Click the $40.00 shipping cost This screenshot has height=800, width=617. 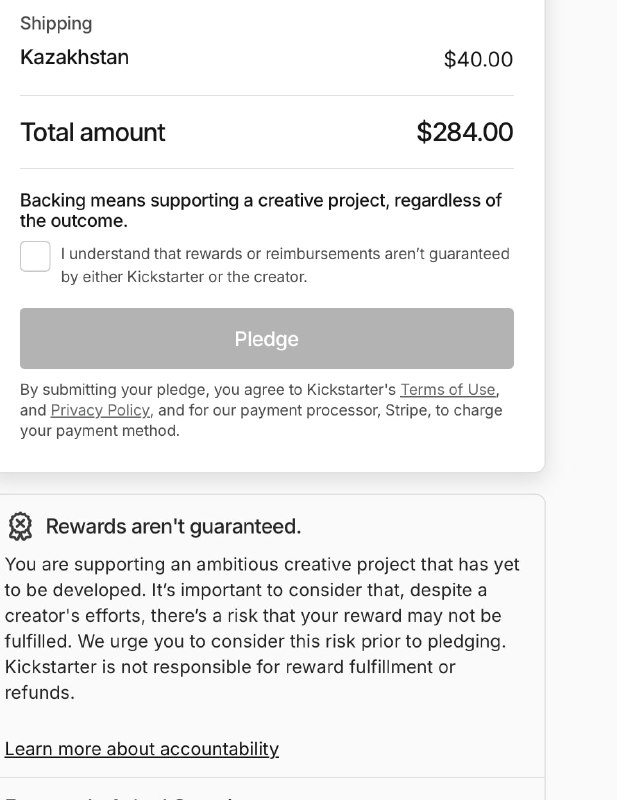coord(478,59)
